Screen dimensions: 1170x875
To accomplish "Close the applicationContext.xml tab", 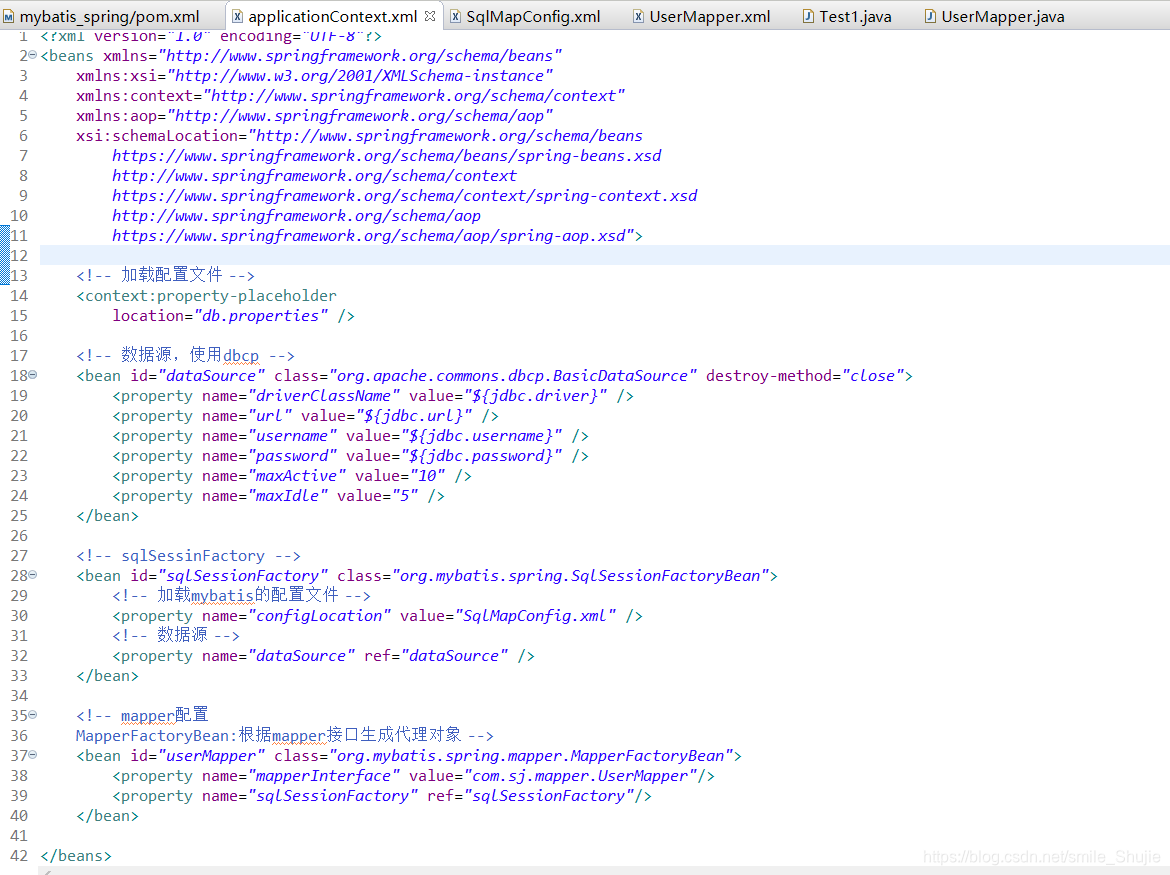I will click(x=430, y=16).
